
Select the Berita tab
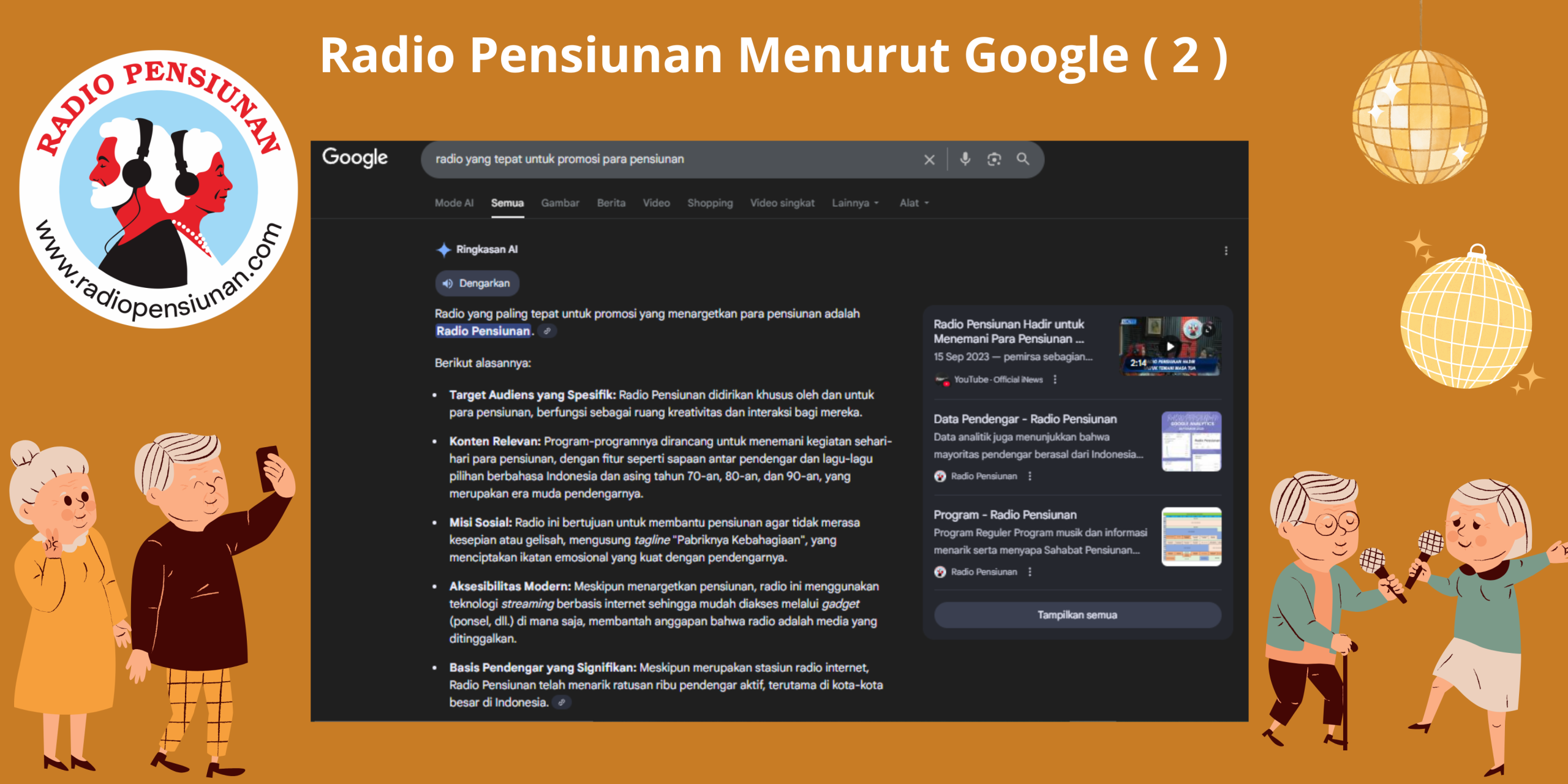coord(611,203)
